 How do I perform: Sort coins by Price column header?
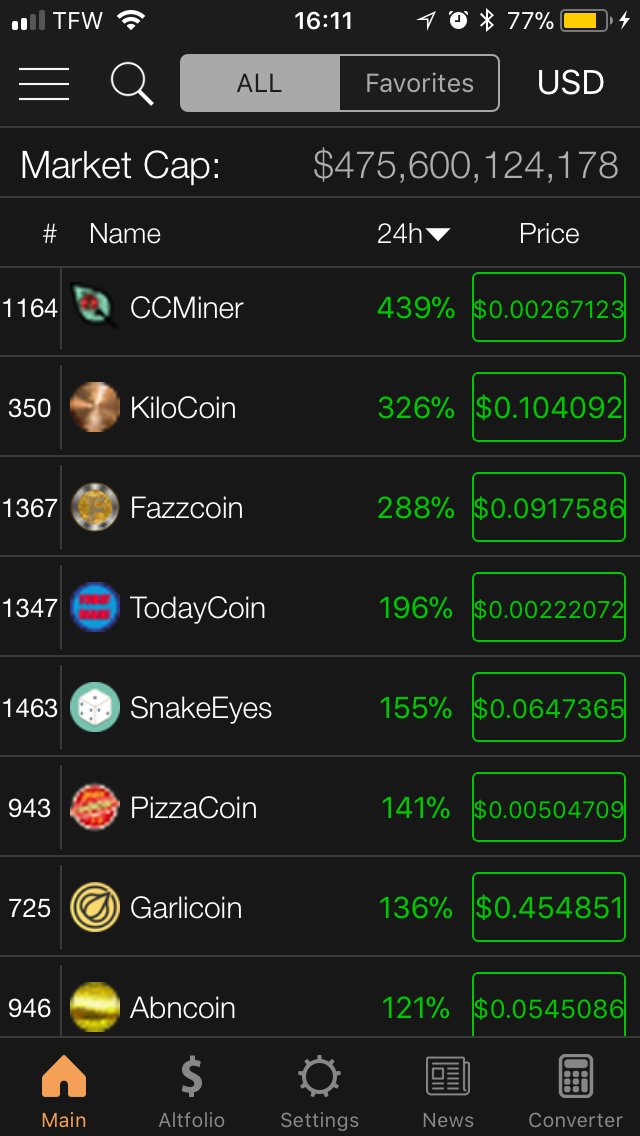pyautogui.click(x=549, y=234)
